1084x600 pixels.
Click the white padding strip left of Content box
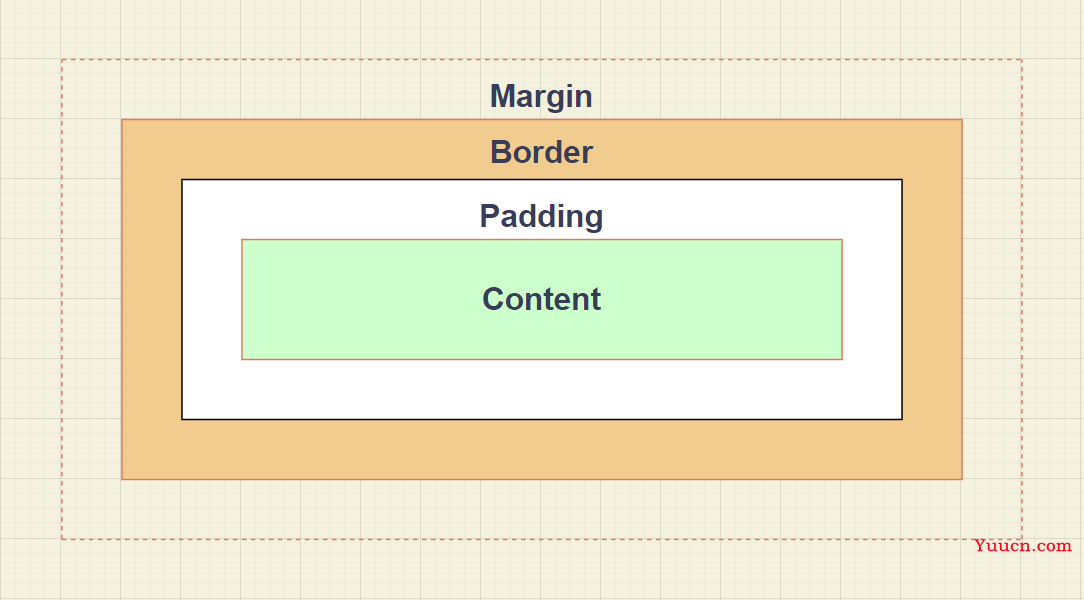[x=212, y=299]
